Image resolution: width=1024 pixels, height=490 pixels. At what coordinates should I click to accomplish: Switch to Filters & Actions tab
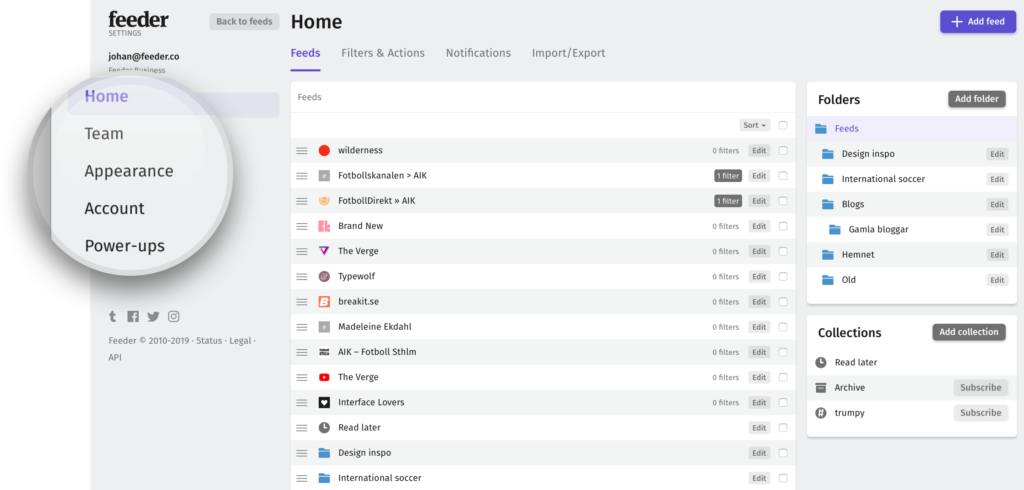[x=383, y=53]
